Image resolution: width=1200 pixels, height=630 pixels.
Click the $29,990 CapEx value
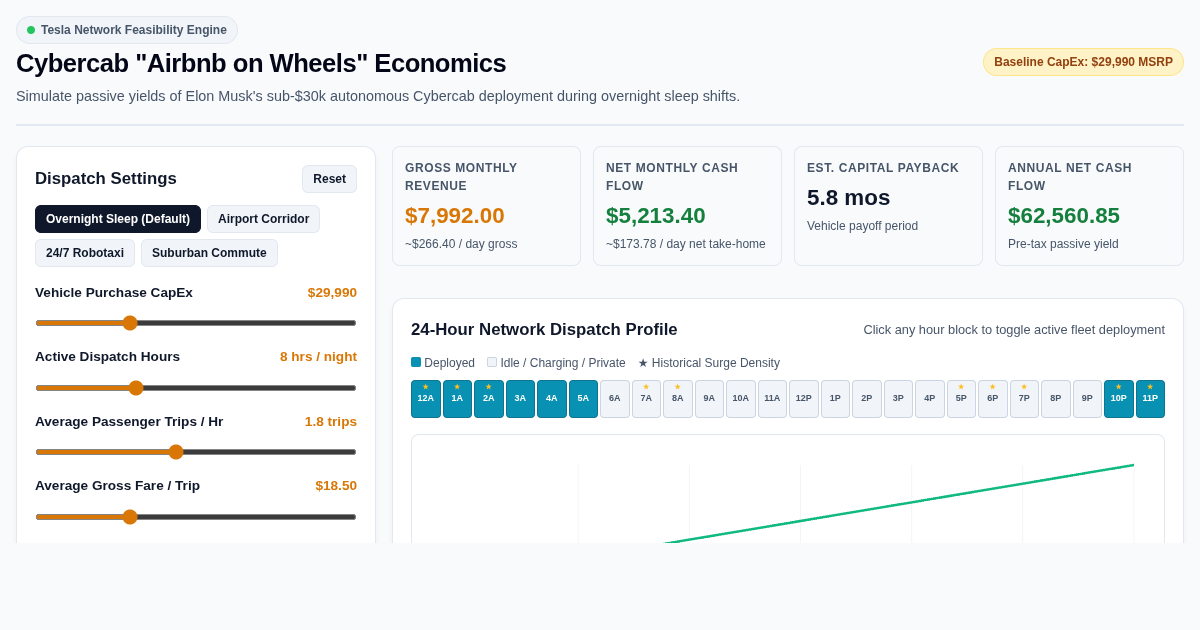[332, 293]
